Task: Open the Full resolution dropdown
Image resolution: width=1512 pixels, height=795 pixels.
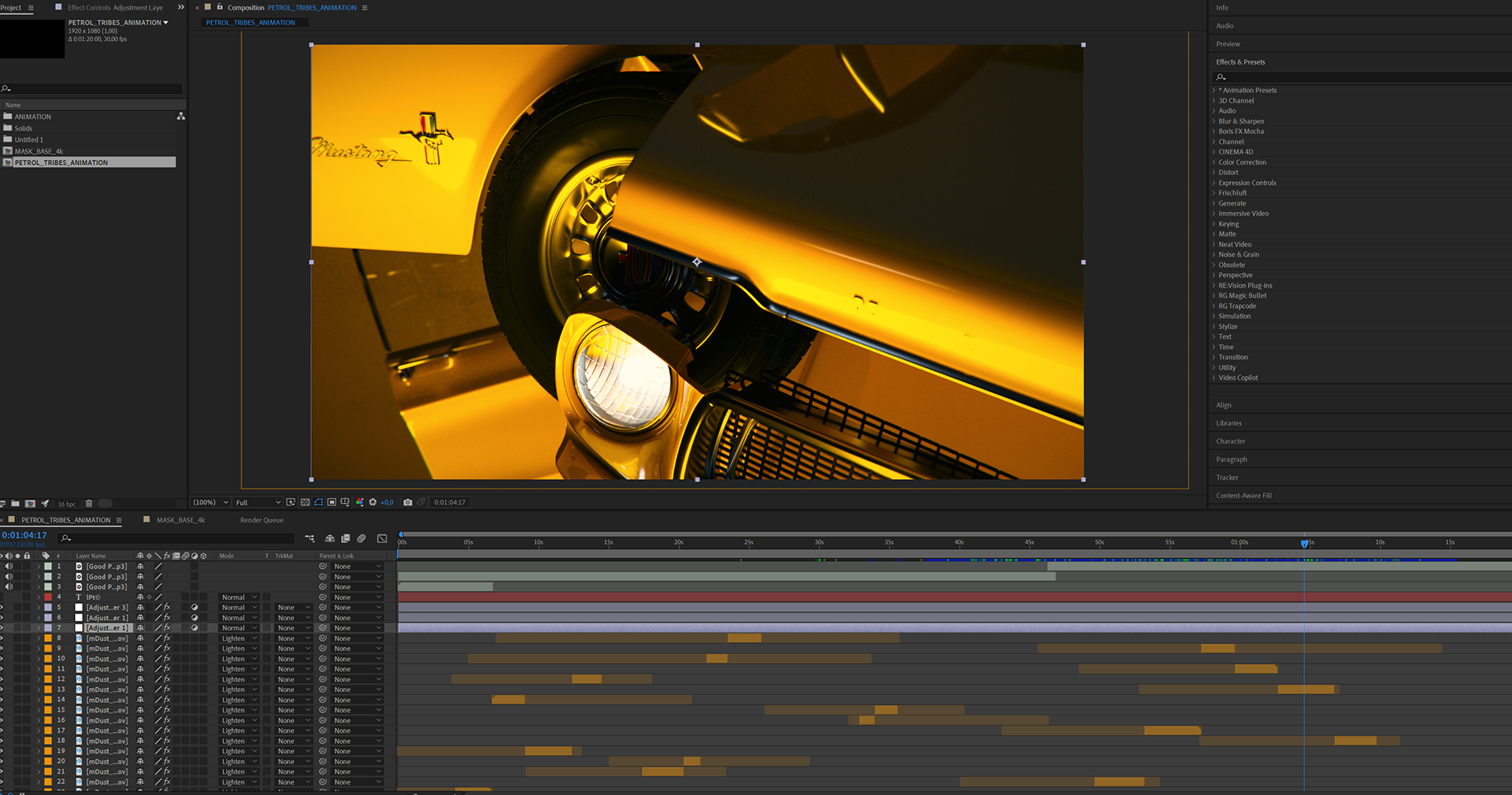Action: pyautogui.click(x=258, y=502)
